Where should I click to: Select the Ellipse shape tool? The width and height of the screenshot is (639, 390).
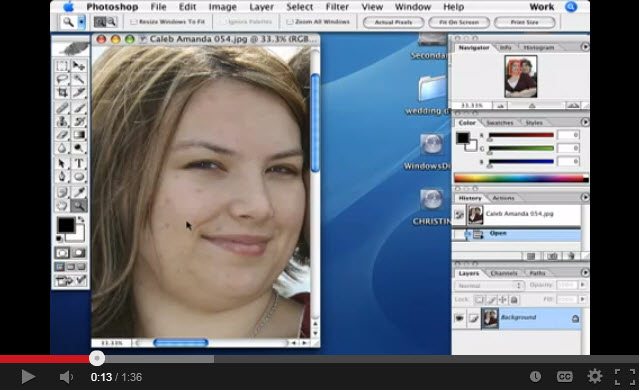coord(79,177)
